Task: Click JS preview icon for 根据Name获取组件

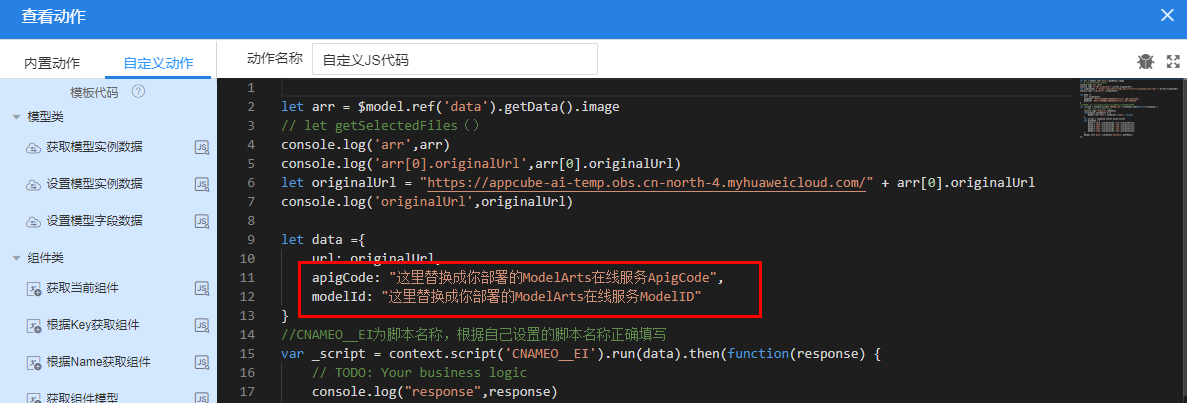Action: click(202, 363)
